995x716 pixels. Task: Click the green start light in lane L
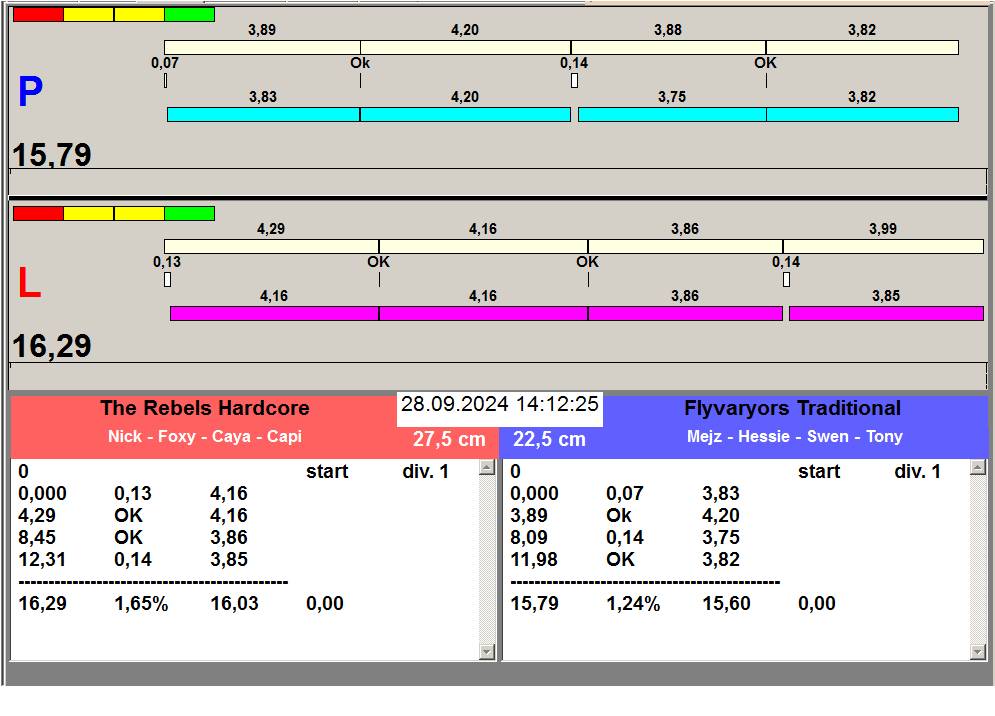point(189,214)
